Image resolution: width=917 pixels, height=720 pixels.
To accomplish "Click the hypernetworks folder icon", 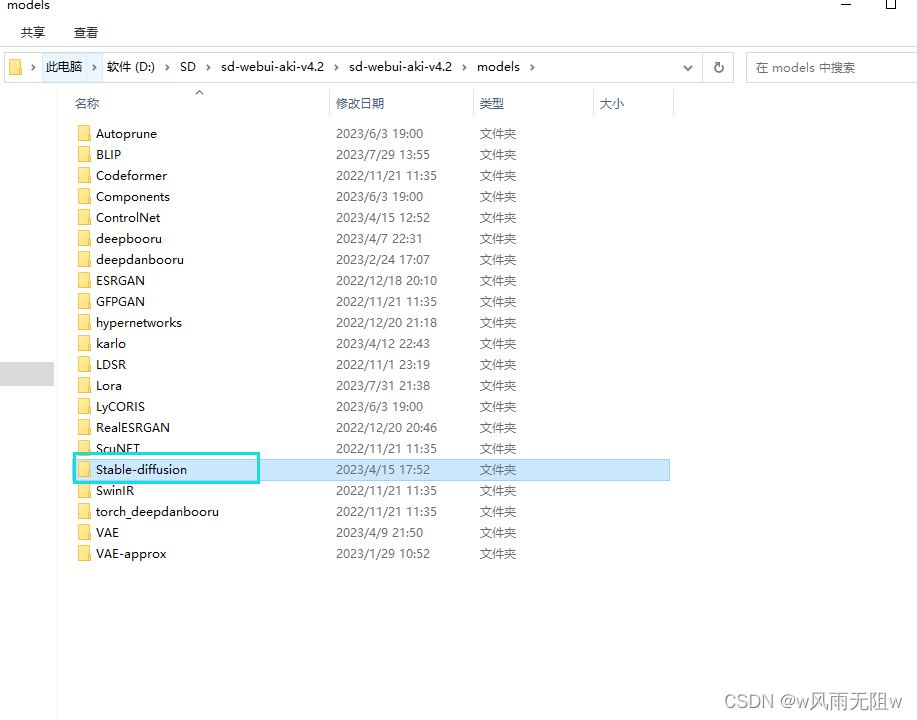I will pos(84,323).
